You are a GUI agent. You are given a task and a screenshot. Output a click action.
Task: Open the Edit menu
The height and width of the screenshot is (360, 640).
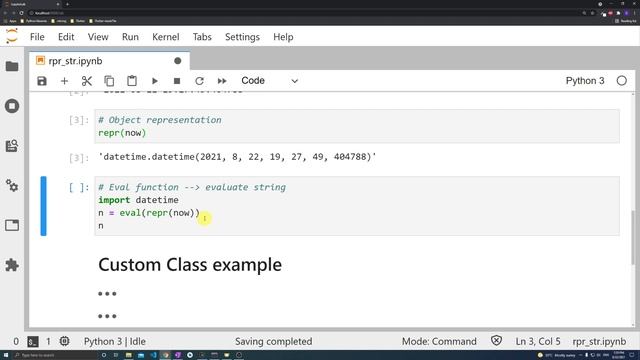tap(66, 37)
